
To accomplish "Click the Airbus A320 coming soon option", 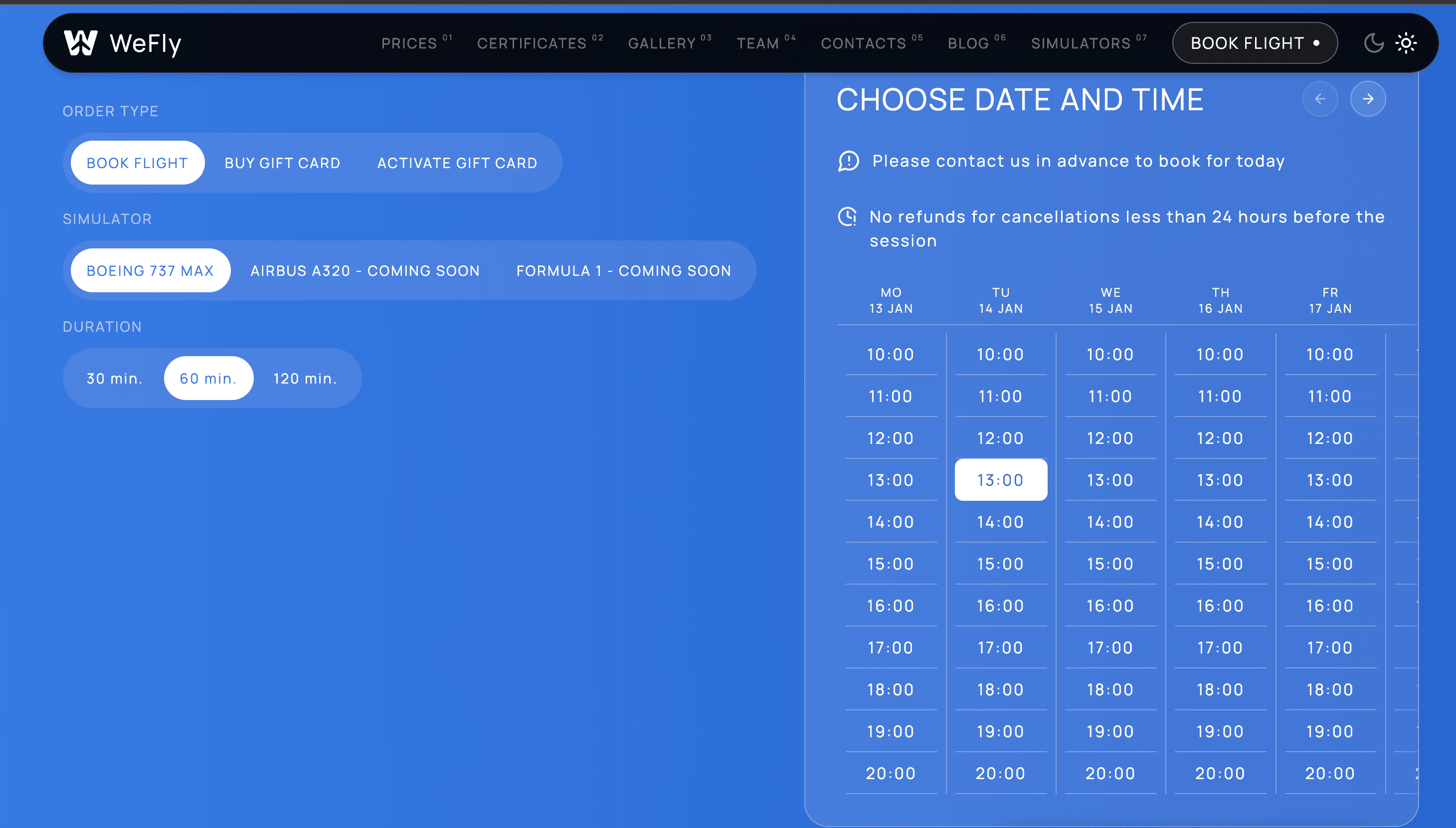I will click(x=364, y=270).
